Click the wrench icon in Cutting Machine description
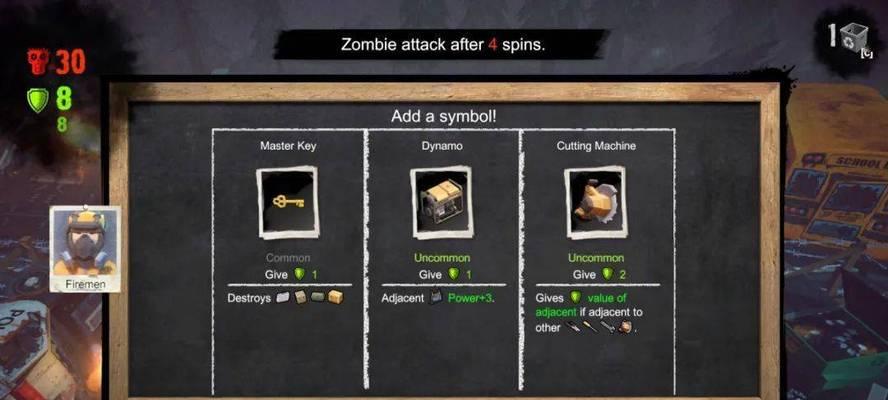 [x=607, y=327]
